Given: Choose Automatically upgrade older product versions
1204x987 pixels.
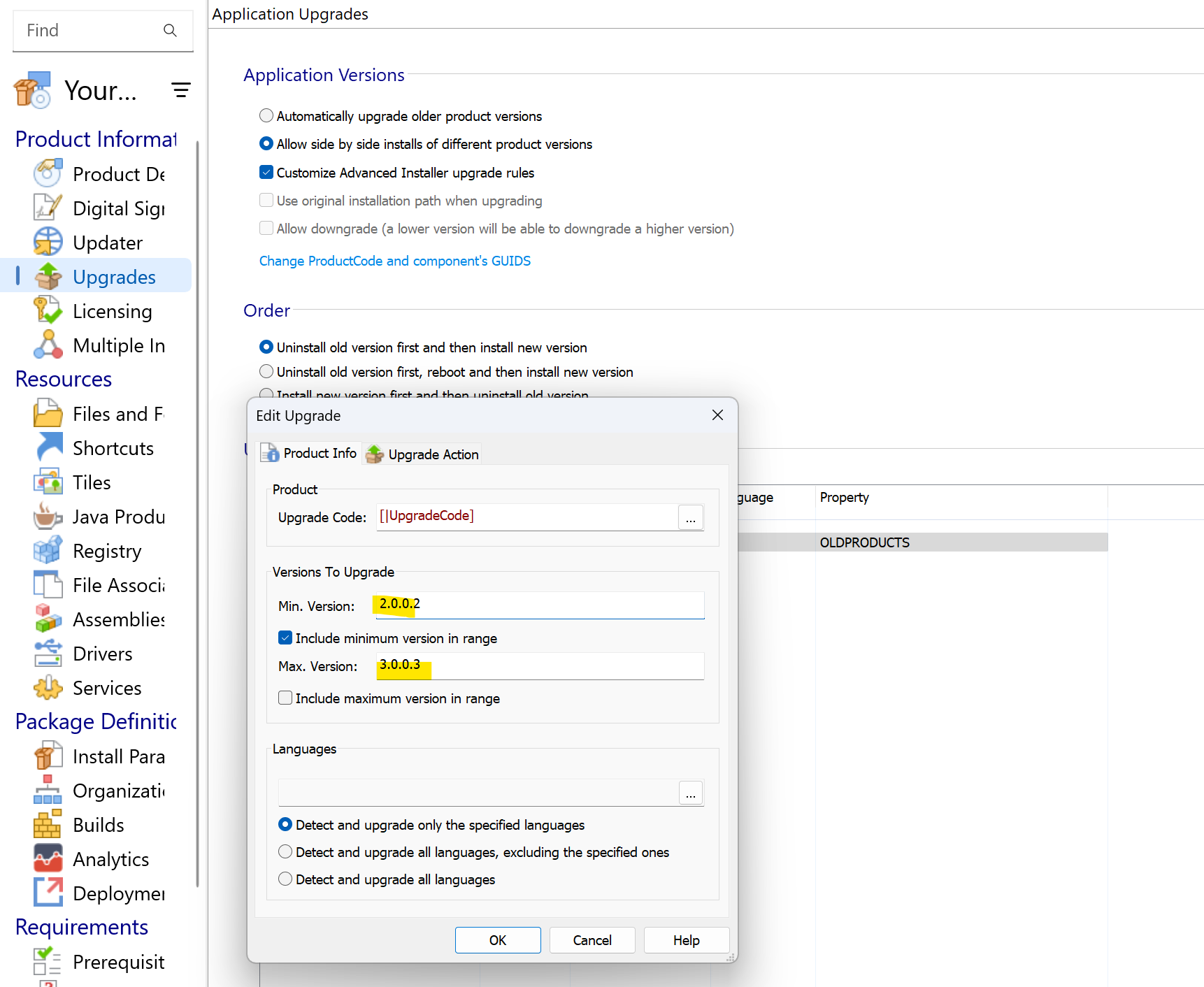Looking at the screenshot, I should tap(266, 115).
